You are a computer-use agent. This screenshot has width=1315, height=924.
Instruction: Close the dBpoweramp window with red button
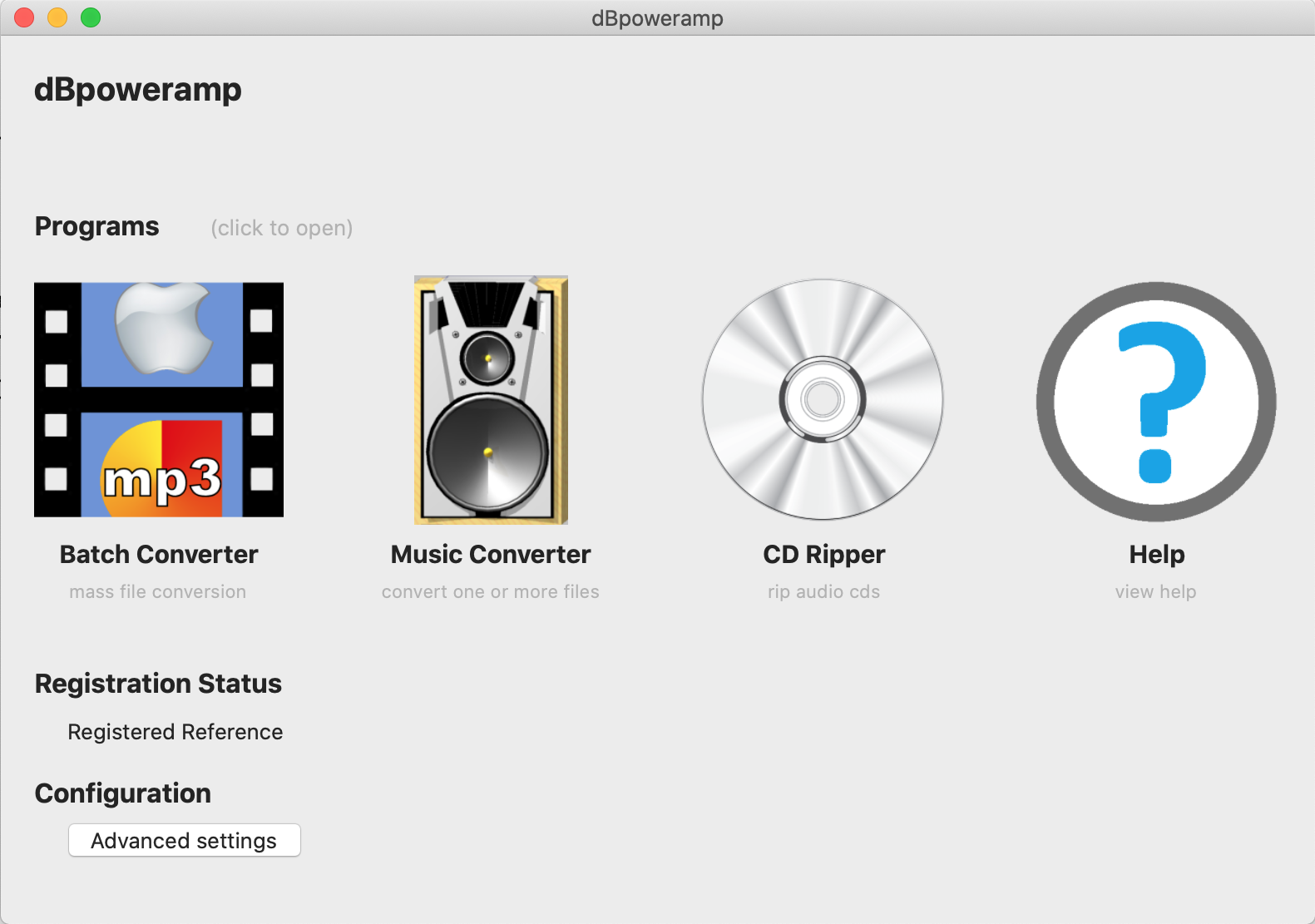(25, 17)
